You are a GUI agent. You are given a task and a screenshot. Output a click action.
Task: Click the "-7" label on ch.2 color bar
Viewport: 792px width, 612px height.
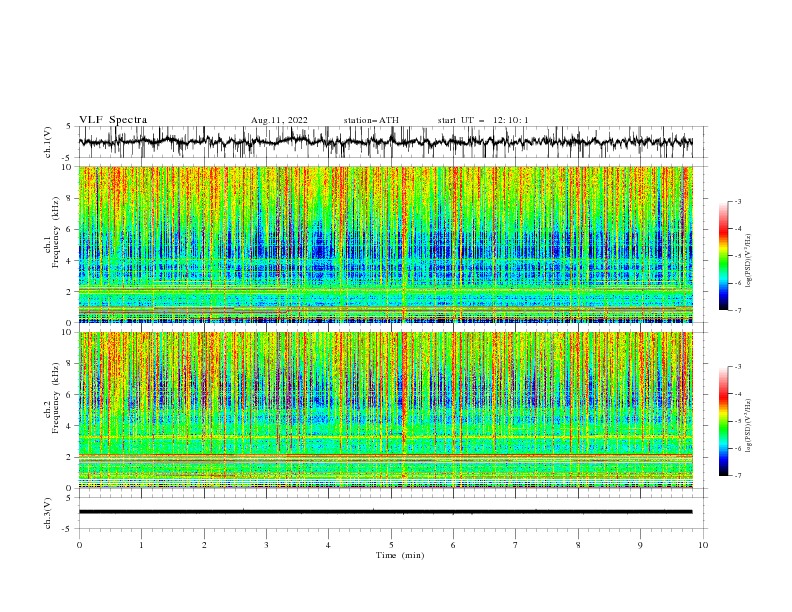(x=738, y=476)
